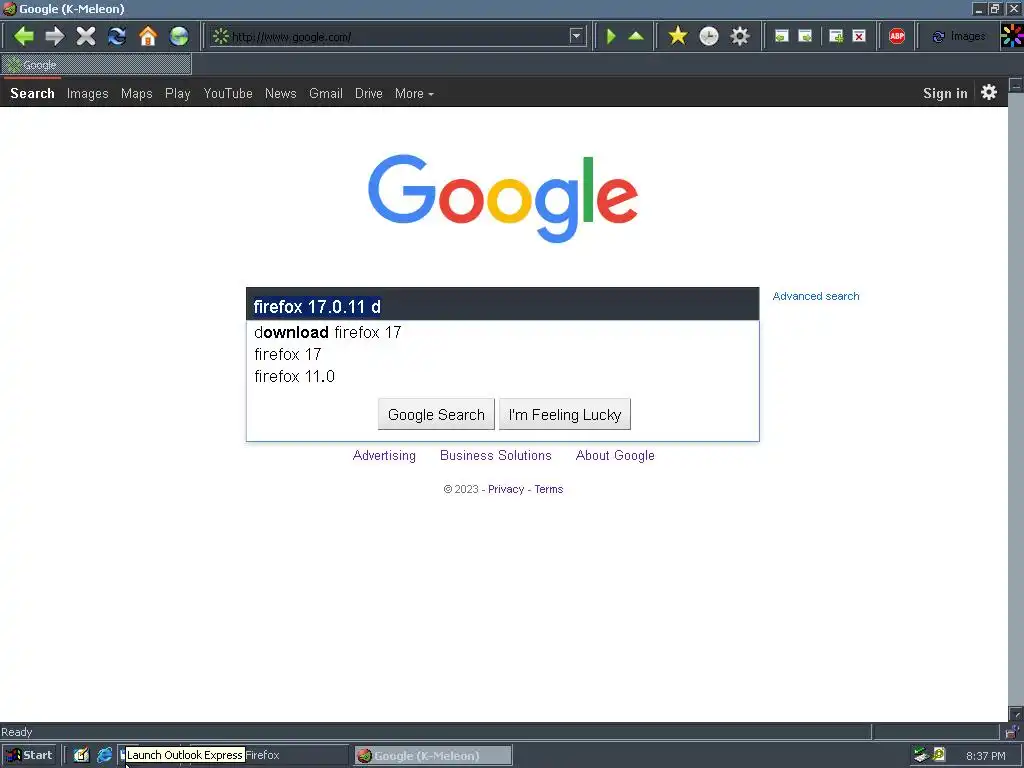This screenshot has width=1024, height=768.
Task: Click the Images toolbar button
Action: [959, 37]
